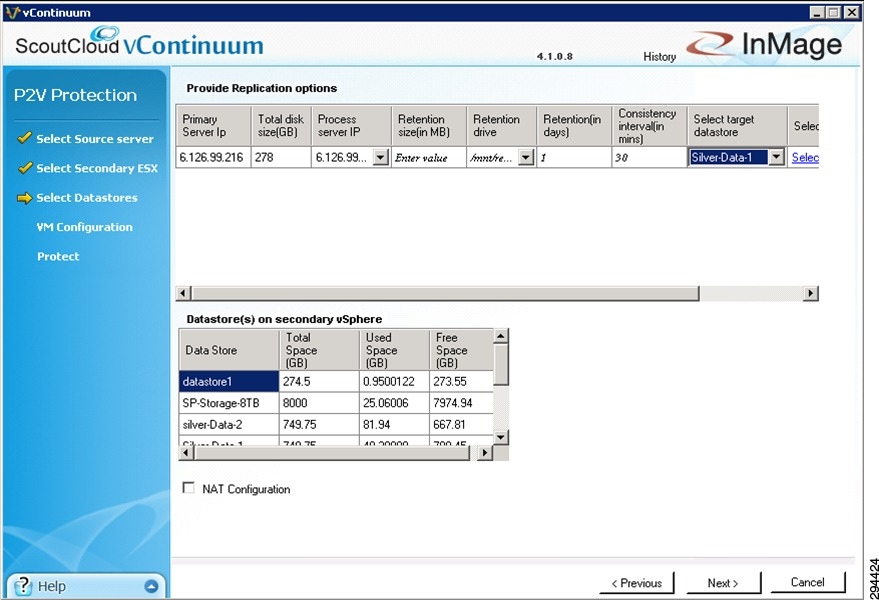Click the 8000 total space cell
This screenshot has height=600, width=879.
[319, 403]
